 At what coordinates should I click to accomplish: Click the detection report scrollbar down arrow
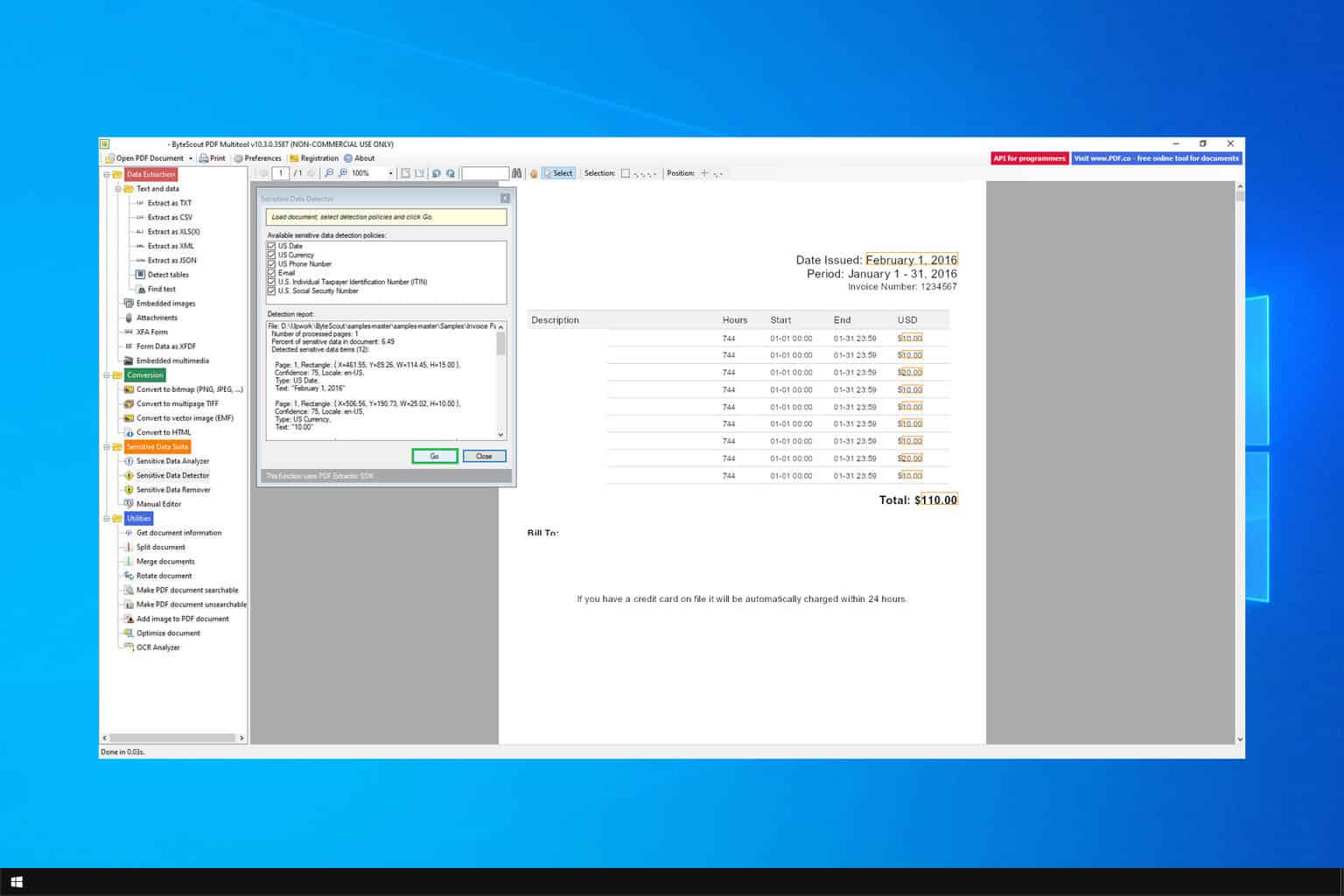pos(501,435)
